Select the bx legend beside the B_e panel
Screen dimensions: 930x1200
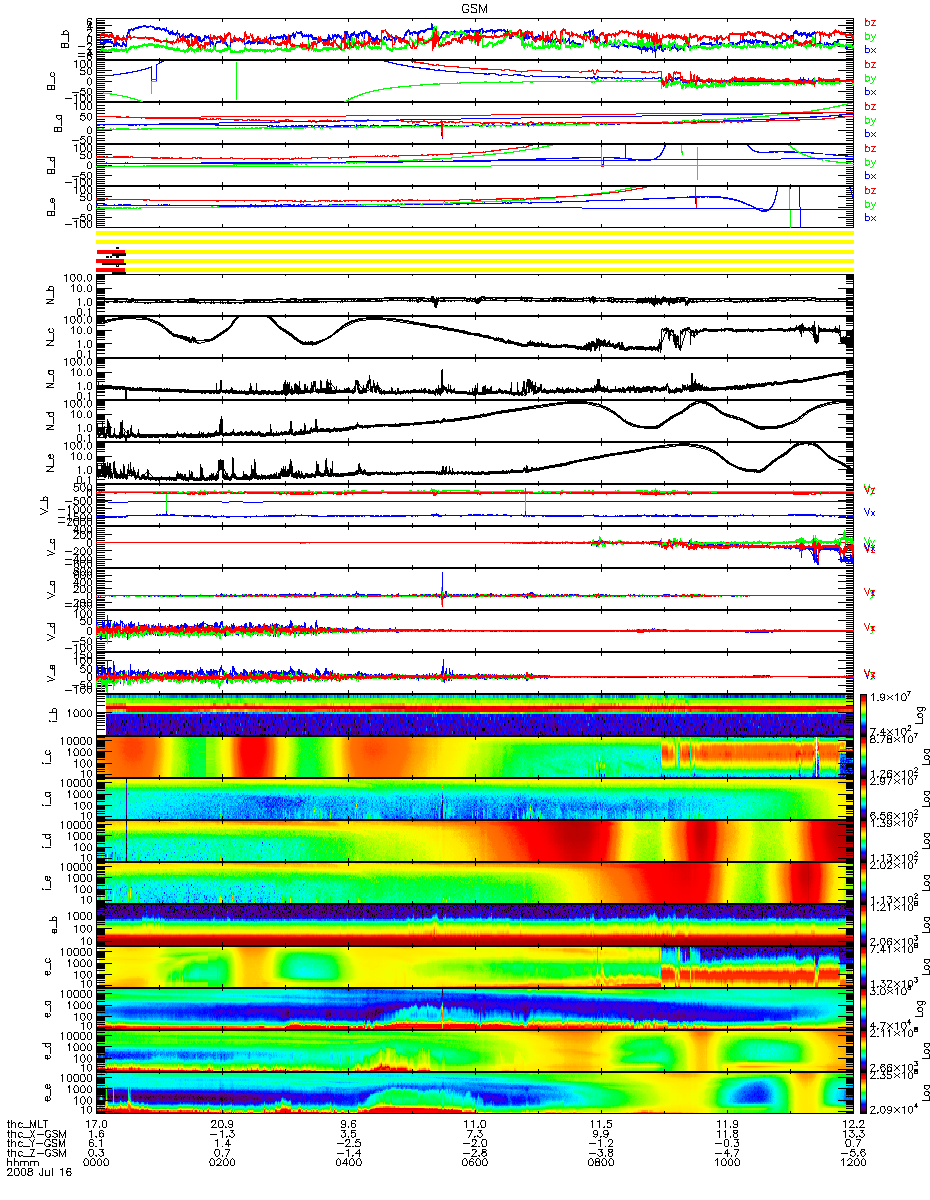[870, 217]
